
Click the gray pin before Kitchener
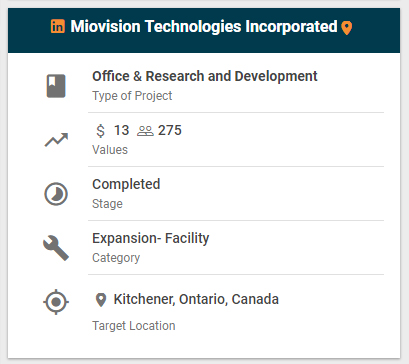point(101,300)
